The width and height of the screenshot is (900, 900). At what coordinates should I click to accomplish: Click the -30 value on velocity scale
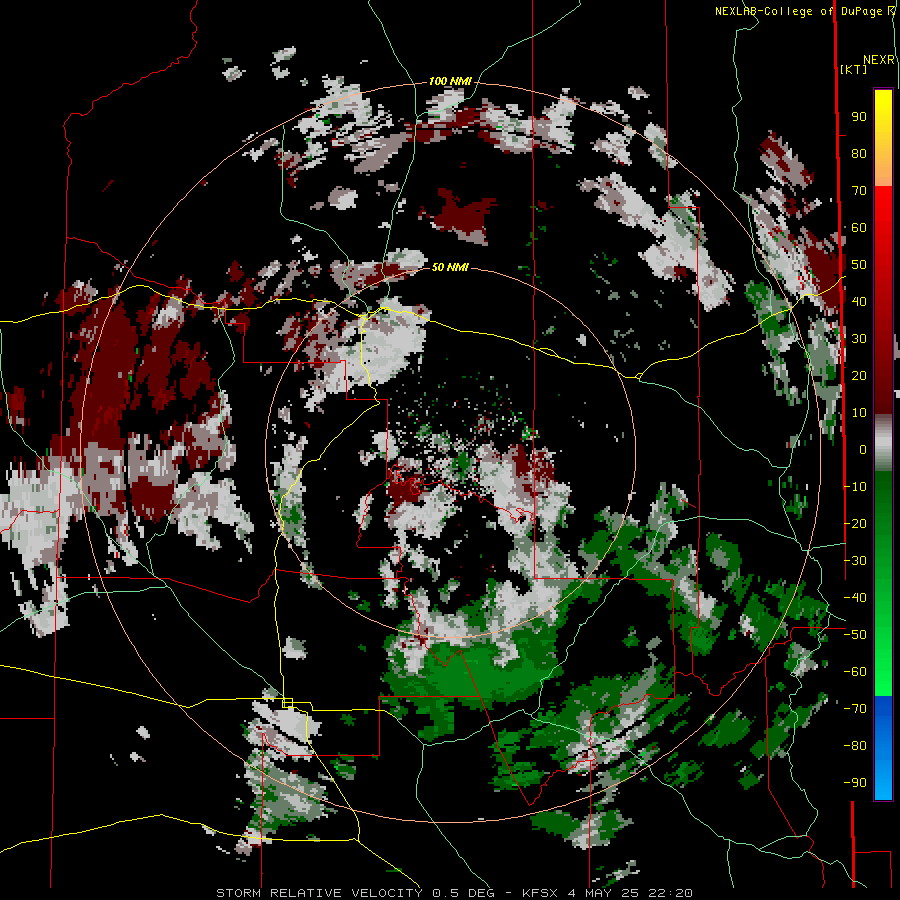click(855, 561)
